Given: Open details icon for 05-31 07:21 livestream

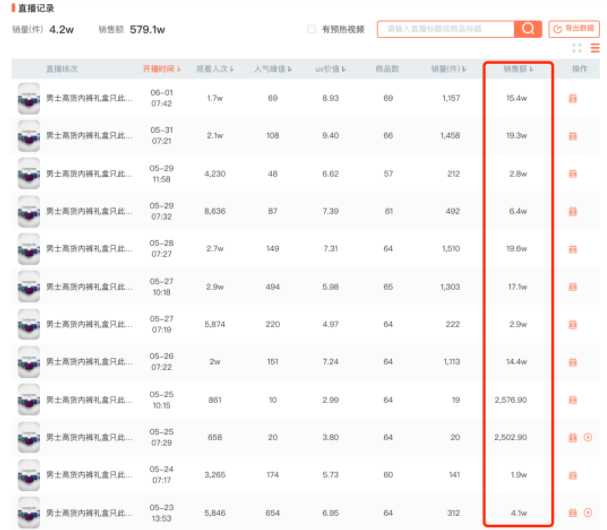Looking at the screenshot, I should pyautogui.click(x=573, y=135).
